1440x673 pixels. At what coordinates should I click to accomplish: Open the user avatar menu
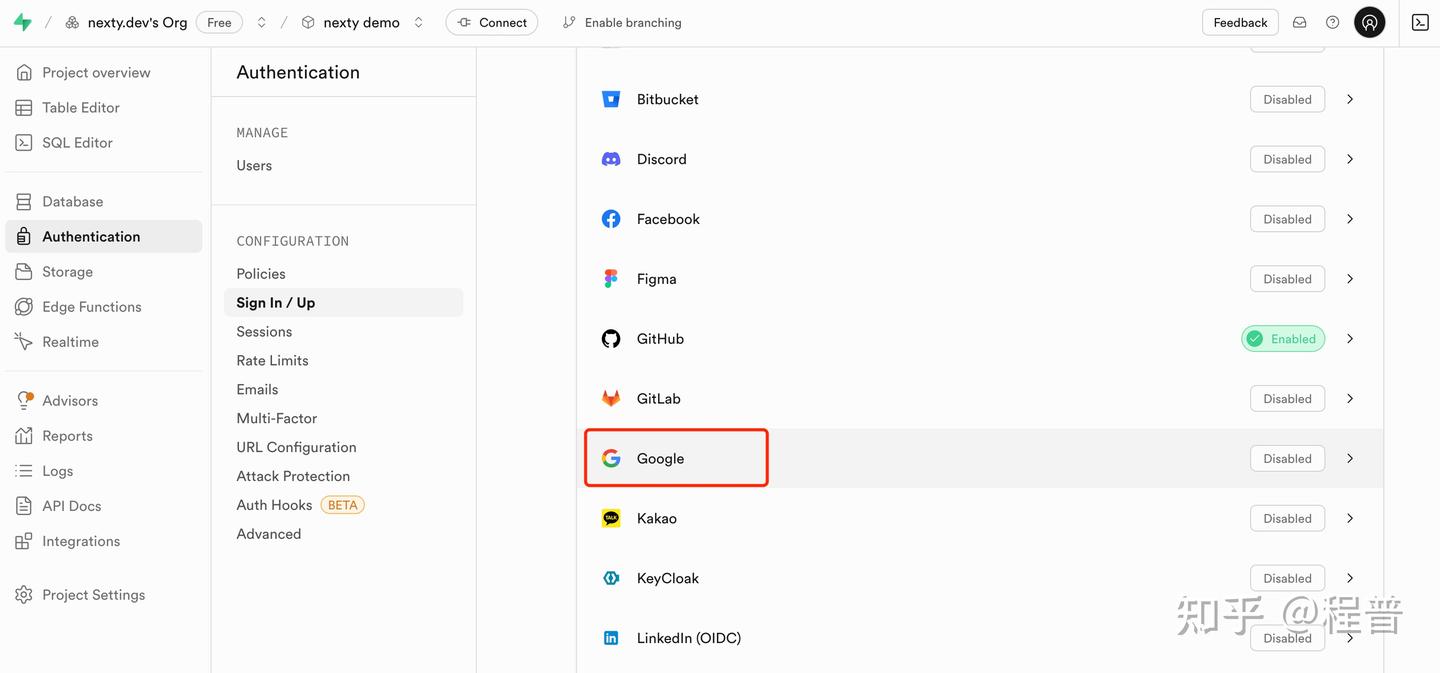[x=1369, y=22]
